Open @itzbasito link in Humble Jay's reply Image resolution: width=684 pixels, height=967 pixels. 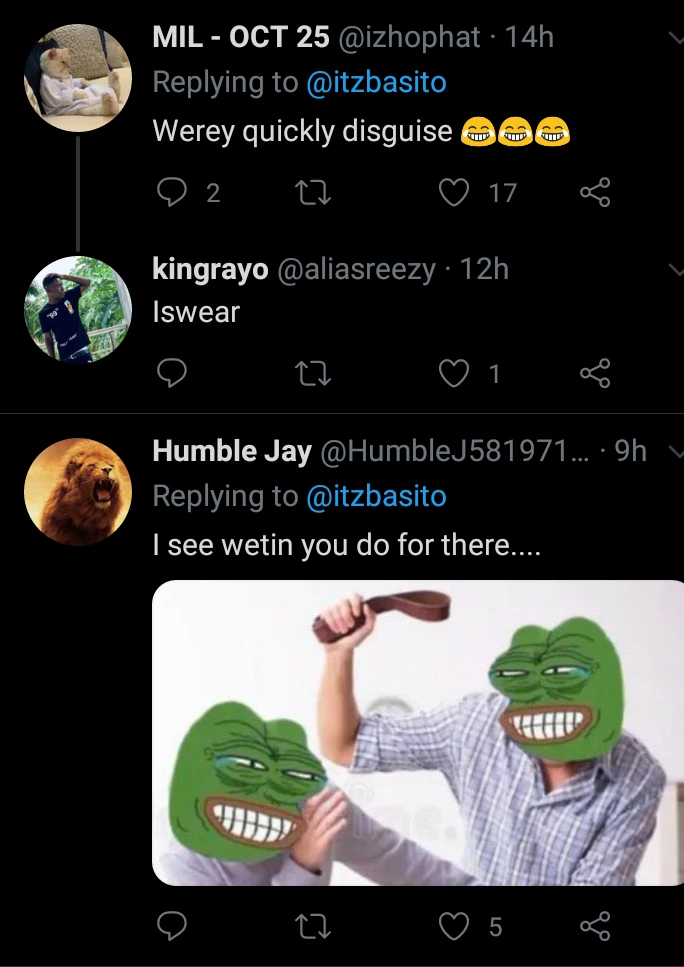[376, 497]
